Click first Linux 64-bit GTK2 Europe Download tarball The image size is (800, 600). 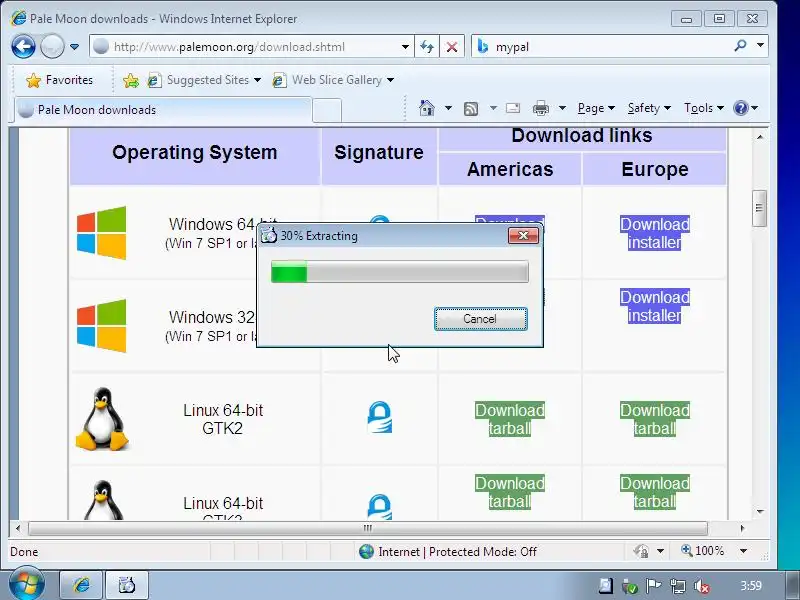[655, 419]
